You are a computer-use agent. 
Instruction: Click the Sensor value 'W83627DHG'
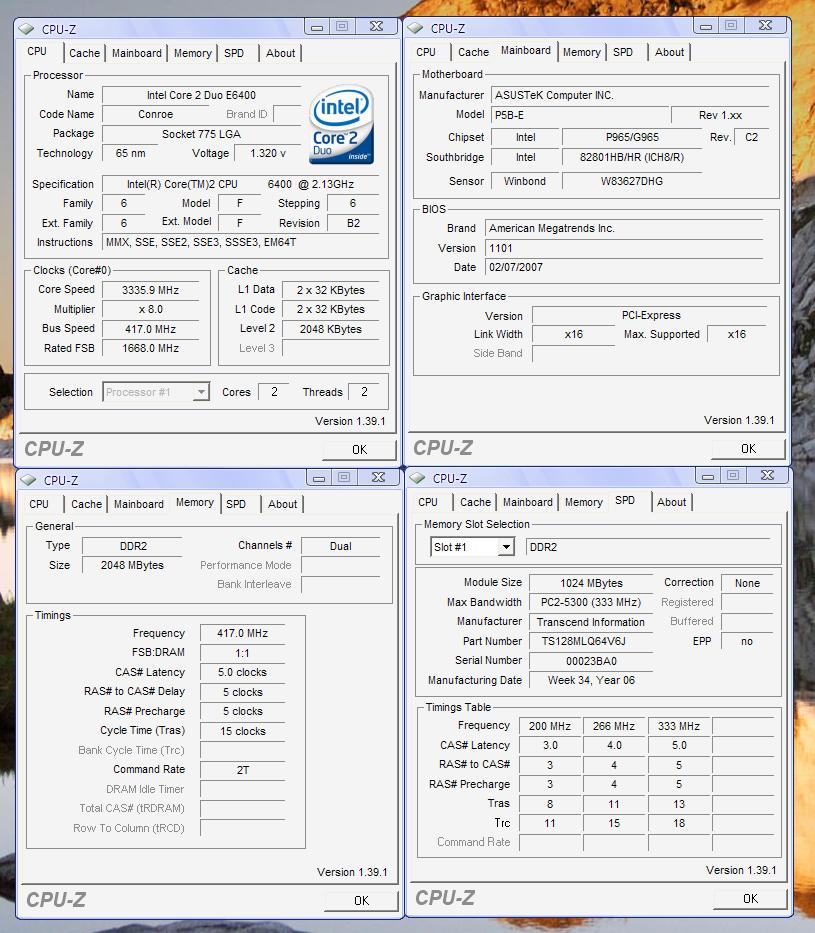pyautogui.click(x=632, y=181)
